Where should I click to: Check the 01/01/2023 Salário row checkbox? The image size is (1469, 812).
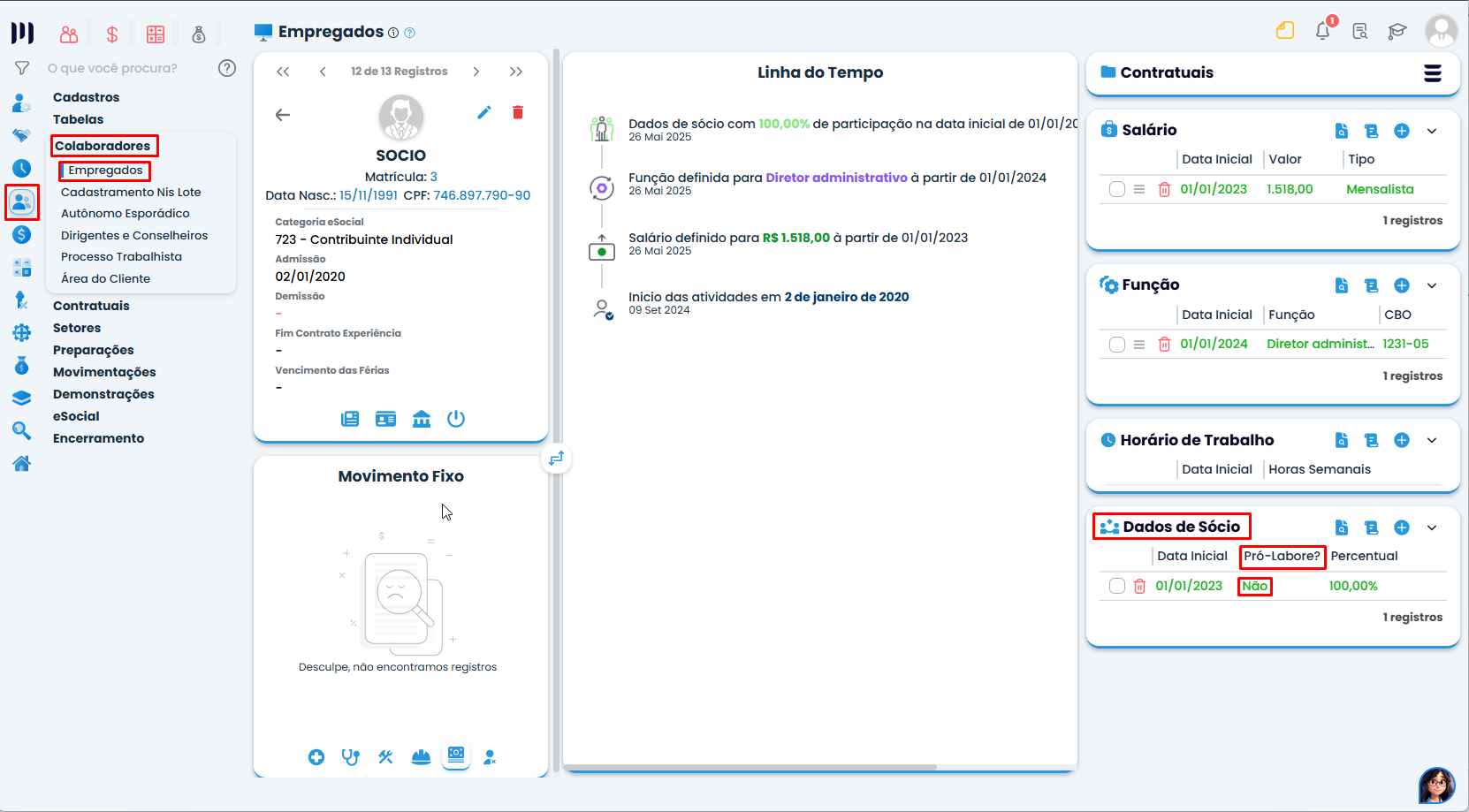(x=1117, y=189)
